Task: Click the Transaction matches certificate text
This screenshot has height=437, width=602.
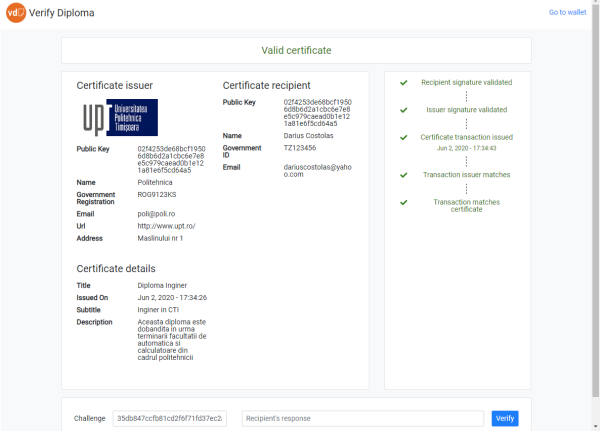Action: point(466,206)
